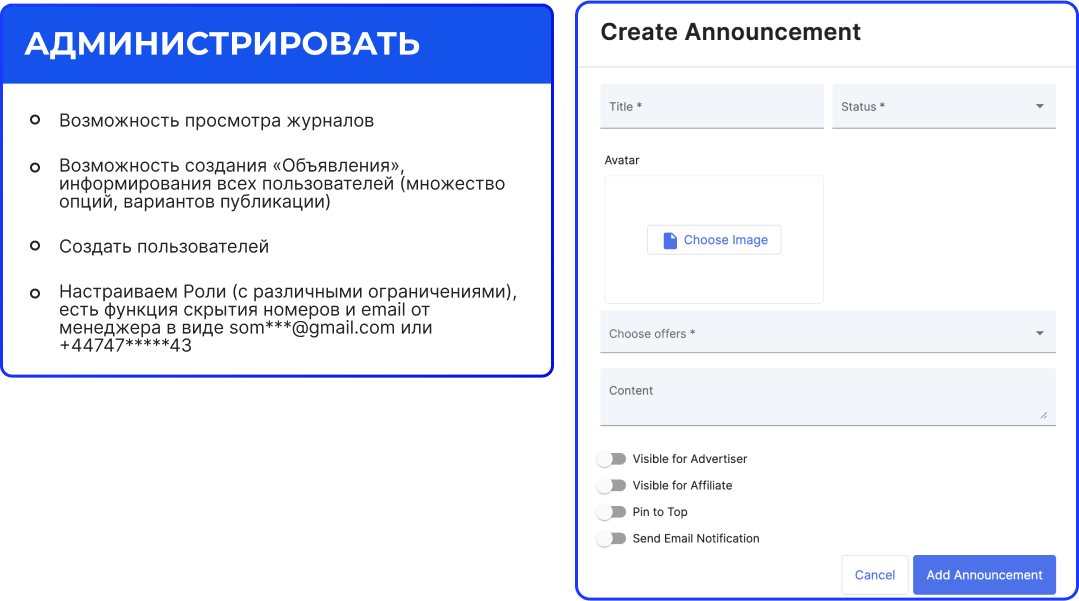
Task: Enable the Visible for Advertiser switch
Action: [611, 459]
